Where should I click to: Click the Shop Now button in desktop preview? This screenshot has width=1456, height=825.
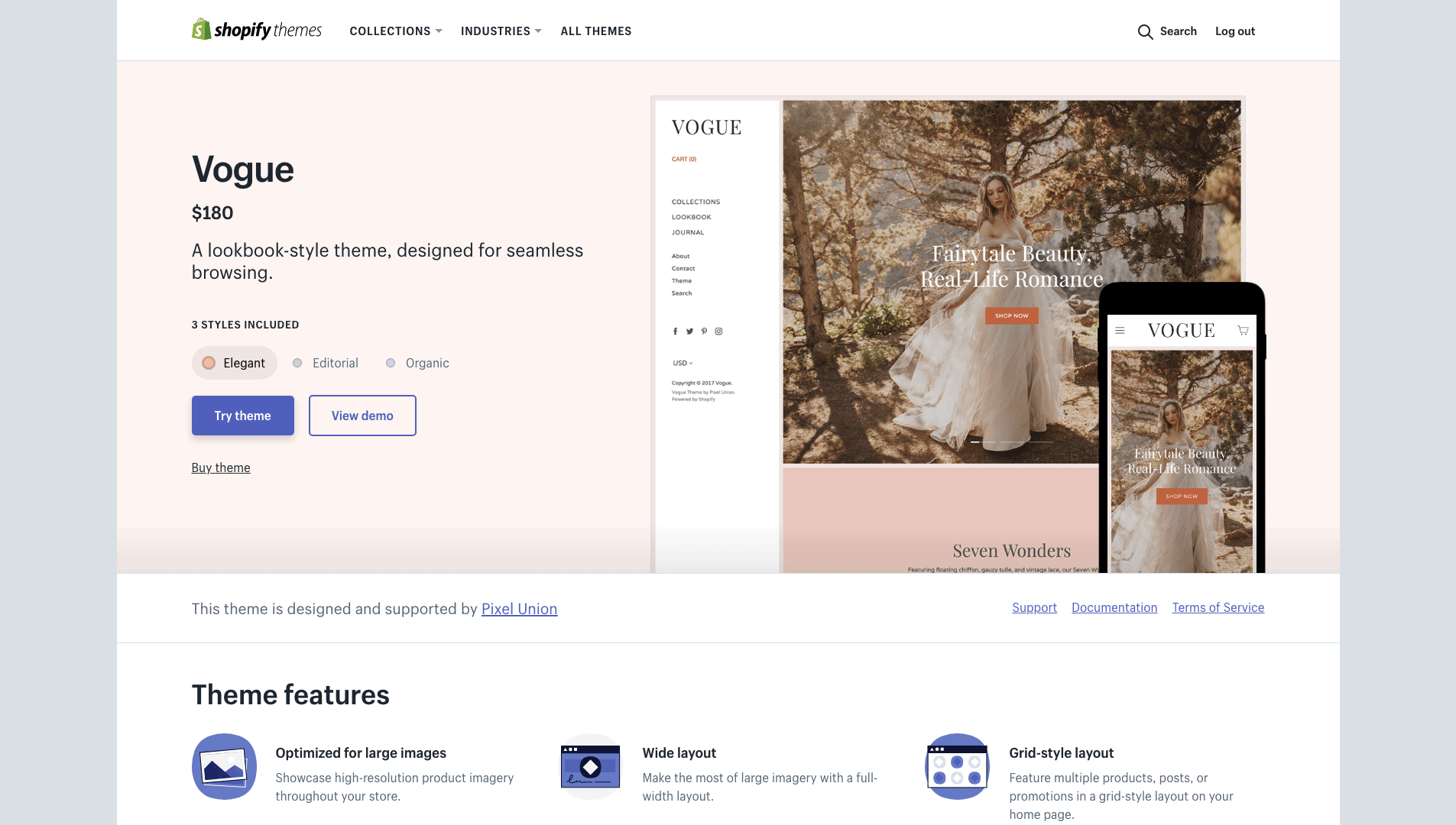(1011, 315)
